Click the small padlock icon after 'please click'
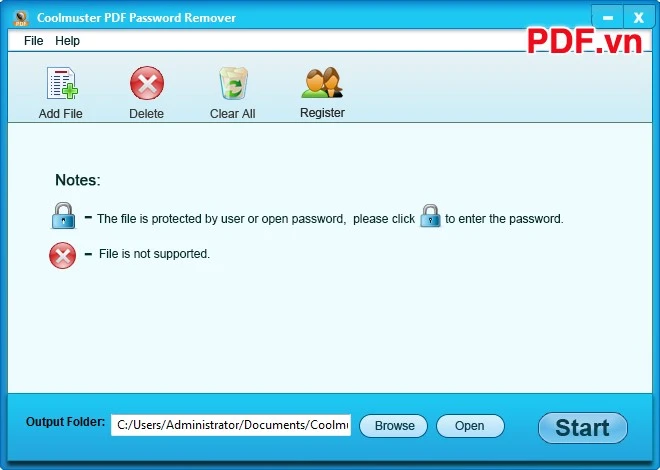This screenshot has width=660, height=470. tap(430, 216)
